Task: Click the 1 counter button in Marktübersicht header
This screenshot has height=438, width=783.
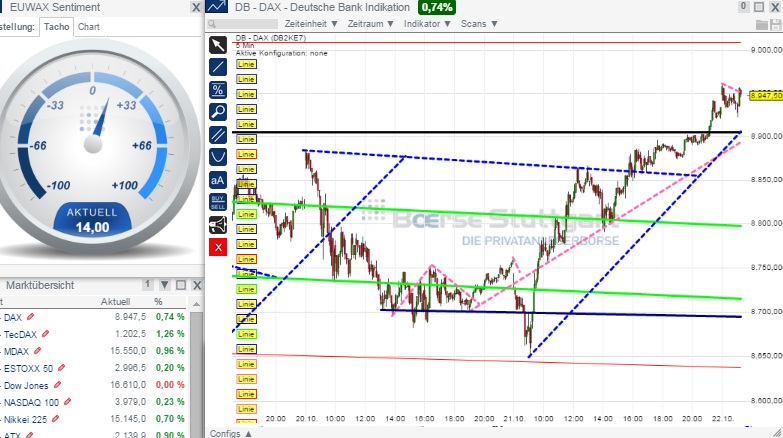Action: 147,285
